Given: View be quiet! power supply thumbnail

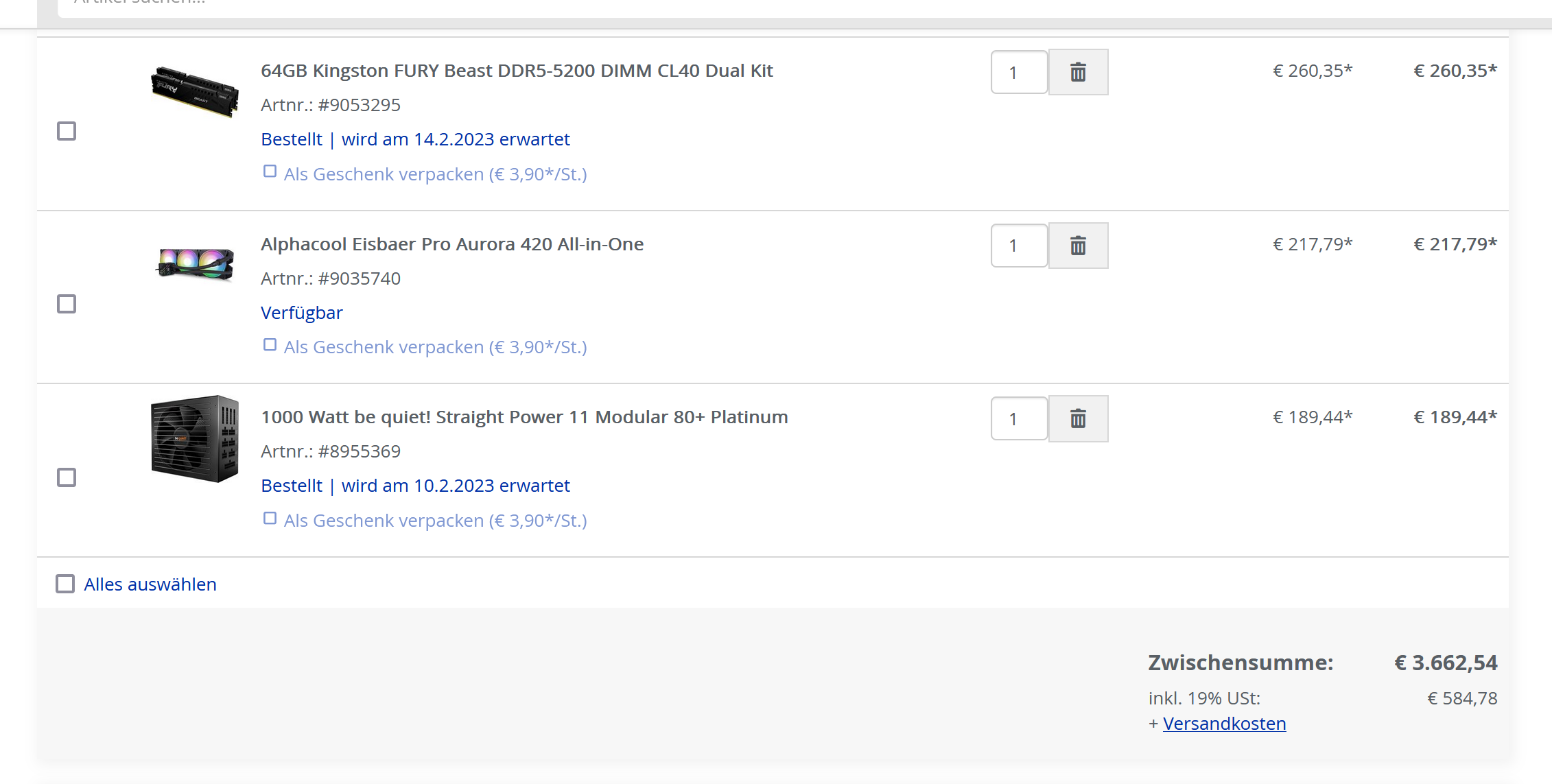Looking at the screenshot, I should point(195,438).
